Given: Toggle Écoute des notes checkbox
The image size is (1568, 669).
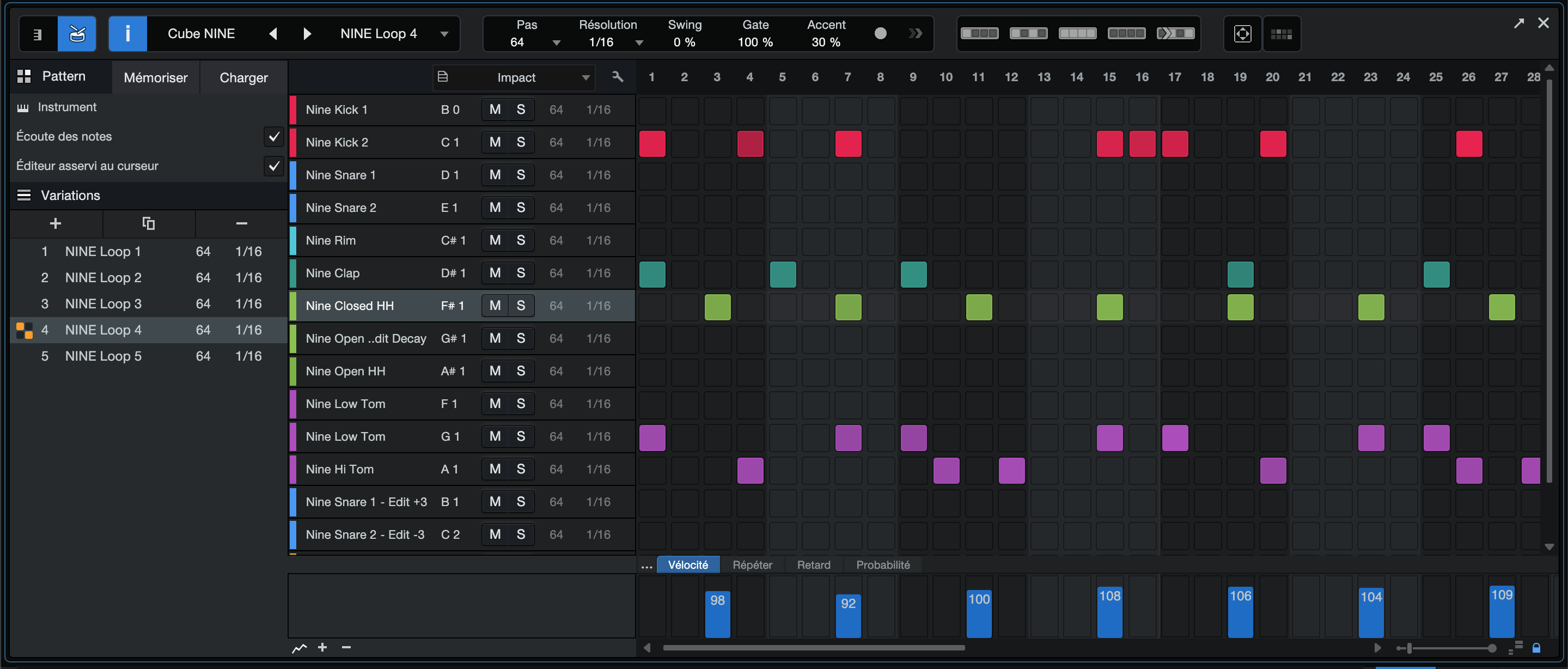Looking at the screenshot, I should [274, 136].
